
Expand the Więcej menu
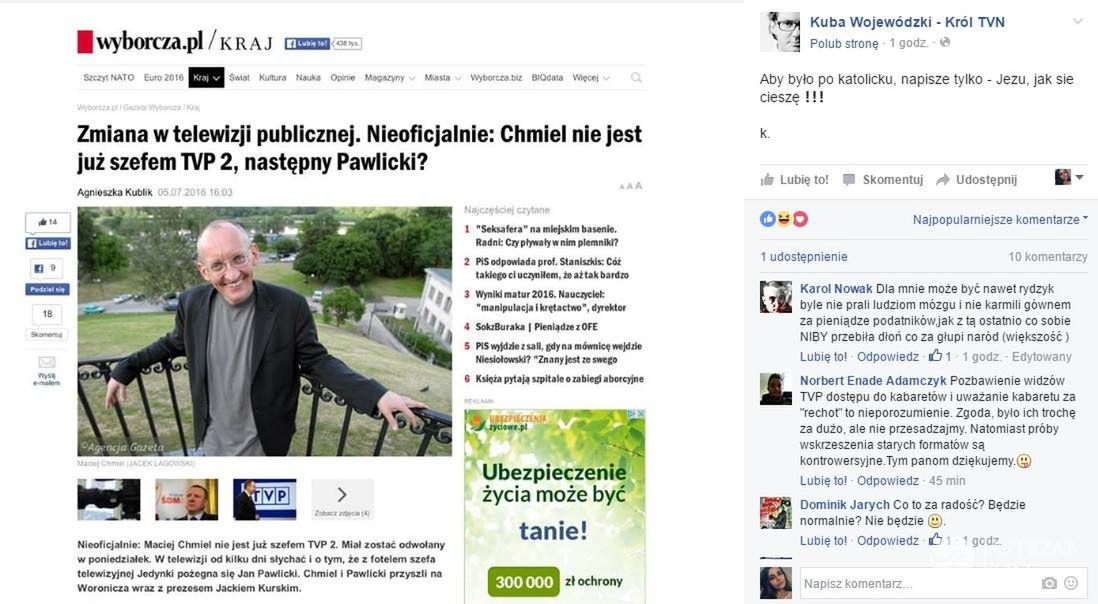590,78
